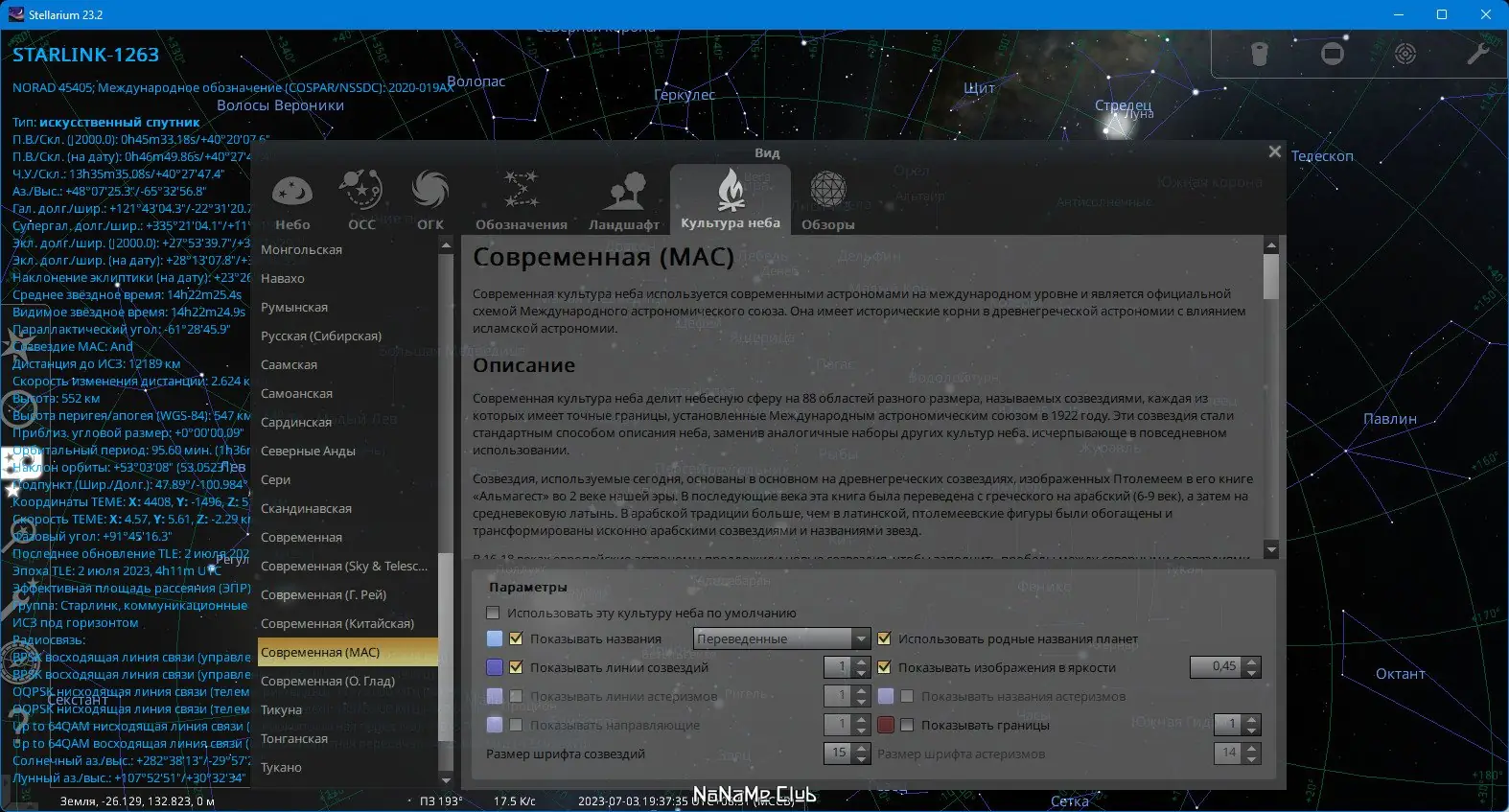Toggle Использовать родные названия планет checkbox
1509x812 pixels.
tap(885, 638)
